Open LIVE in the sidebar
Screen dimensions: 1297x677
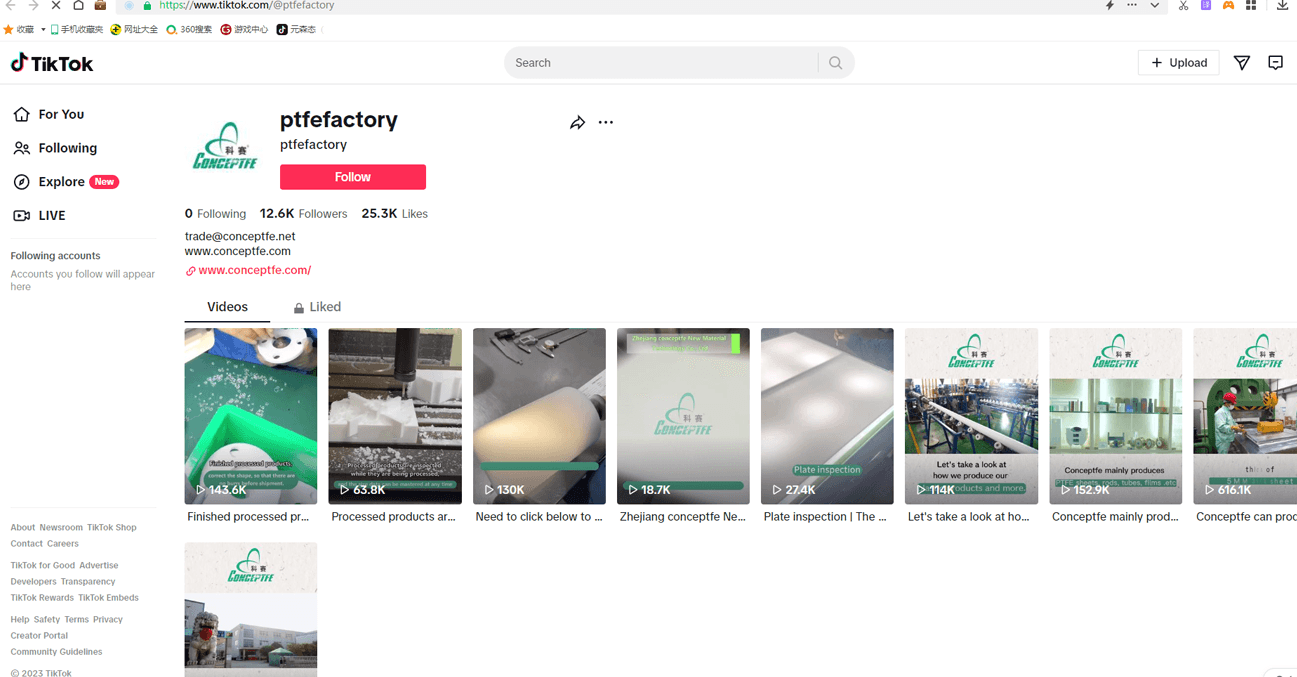coord(39,215)
